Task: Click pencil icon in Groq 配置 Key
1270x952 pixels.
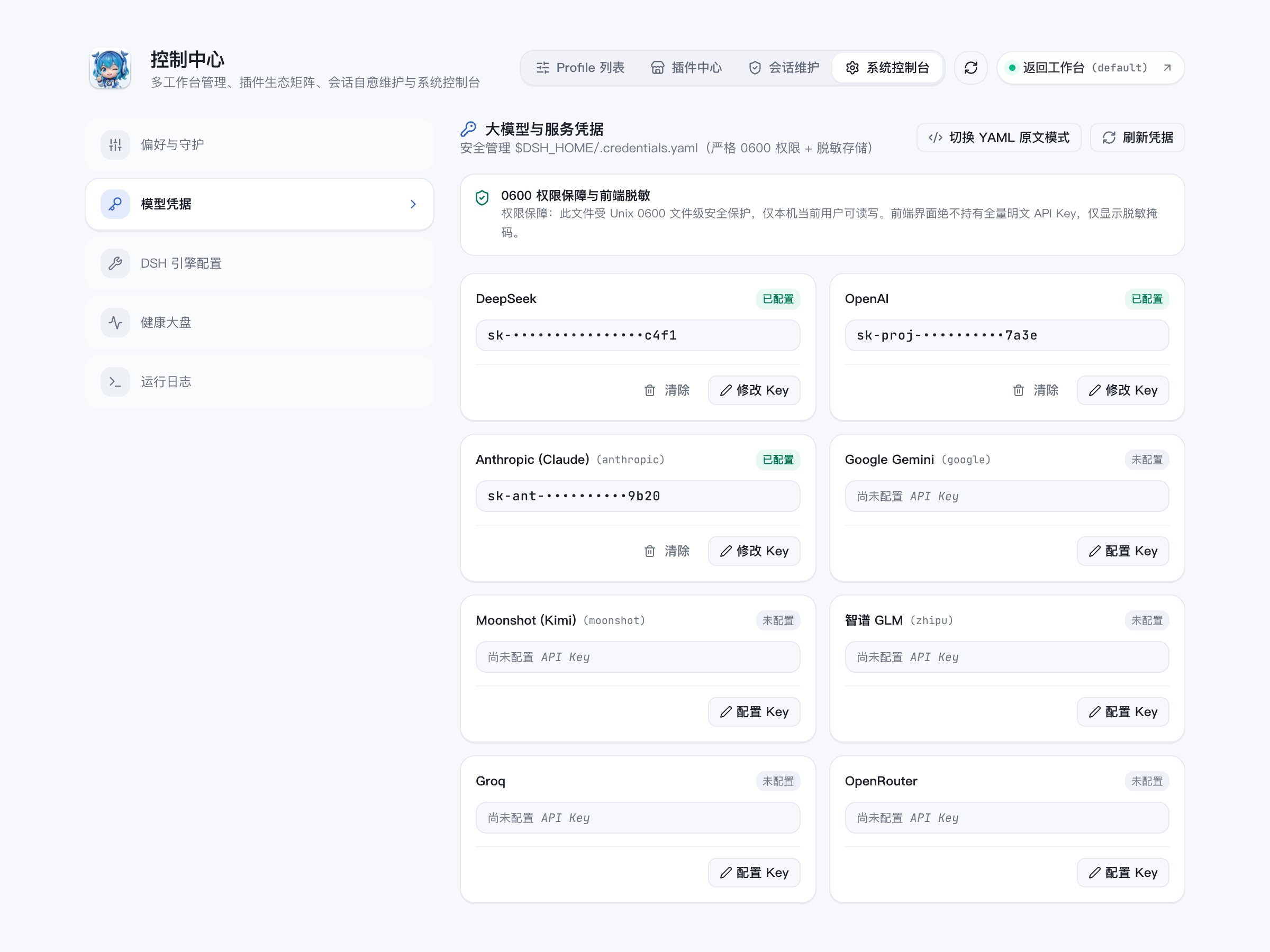Action: [x=727, y=873]
